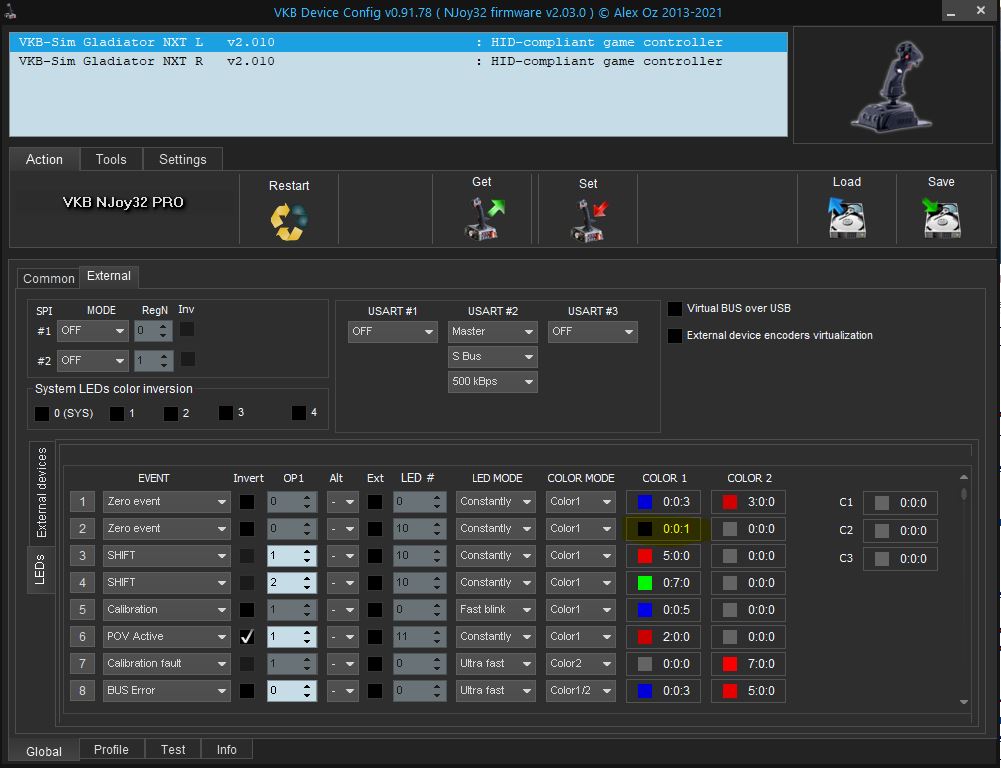
Task: Click LED table scroll up arrow
Action: (x=964, y=478)
